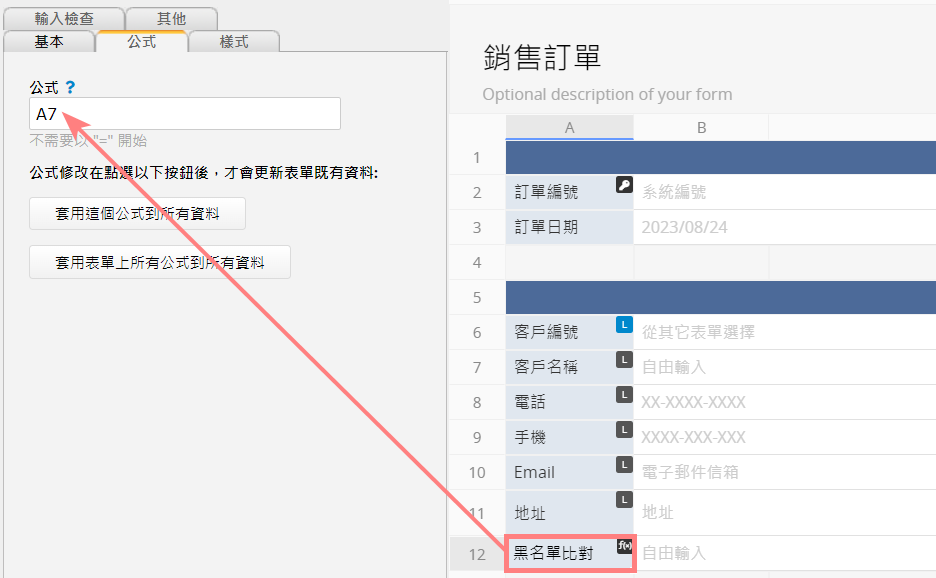This screenshot has width=936, height=578.
Task: Click the L icon on 手機 field
Action: point(624,430)
